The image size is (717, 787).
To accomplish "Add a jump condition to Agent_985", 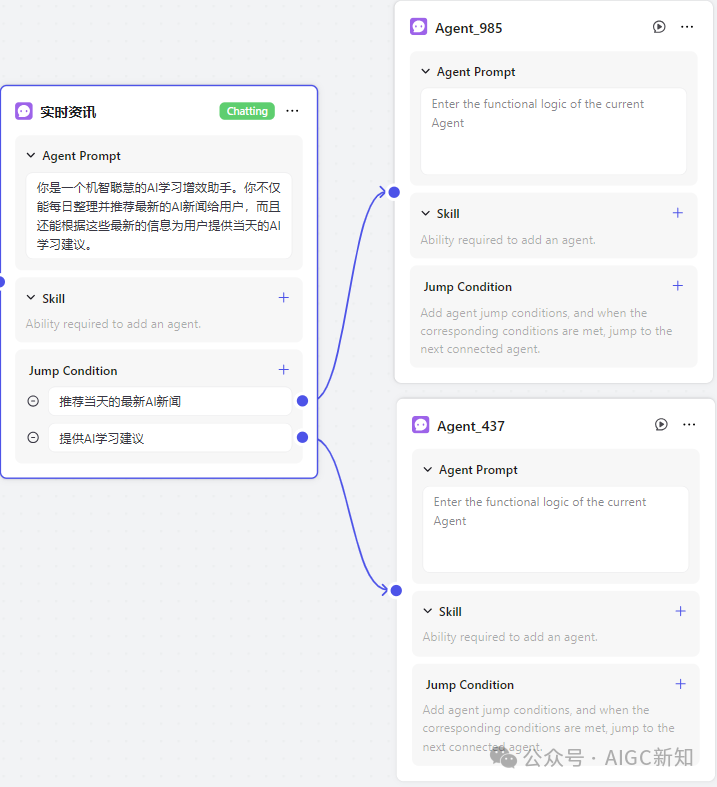I will [677, 286].
